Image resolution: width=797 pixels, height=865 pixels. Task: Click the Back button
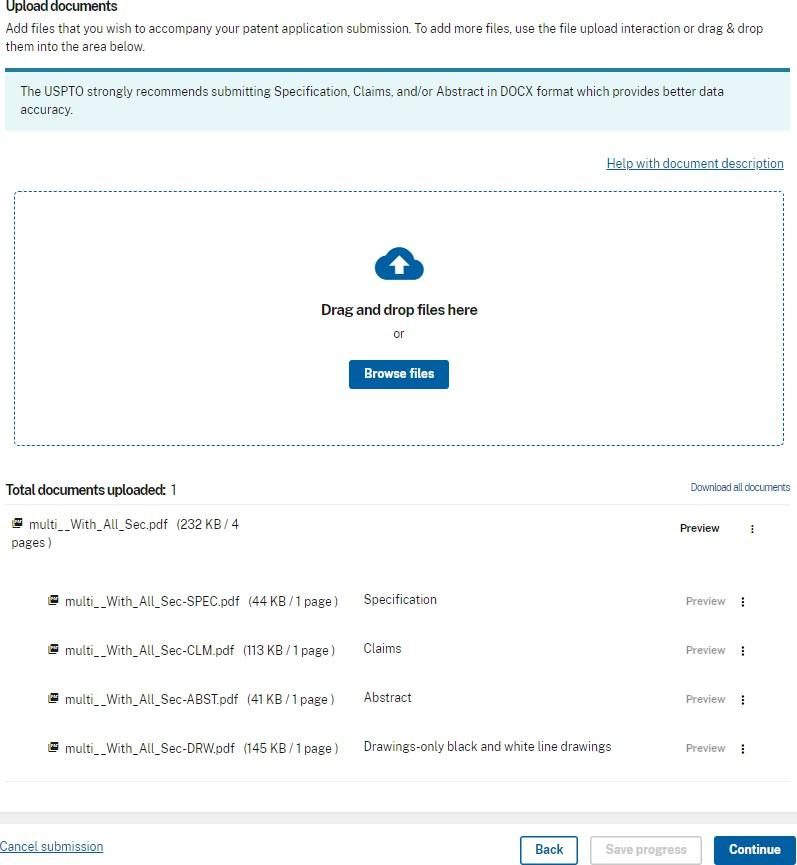coord(549,850)
